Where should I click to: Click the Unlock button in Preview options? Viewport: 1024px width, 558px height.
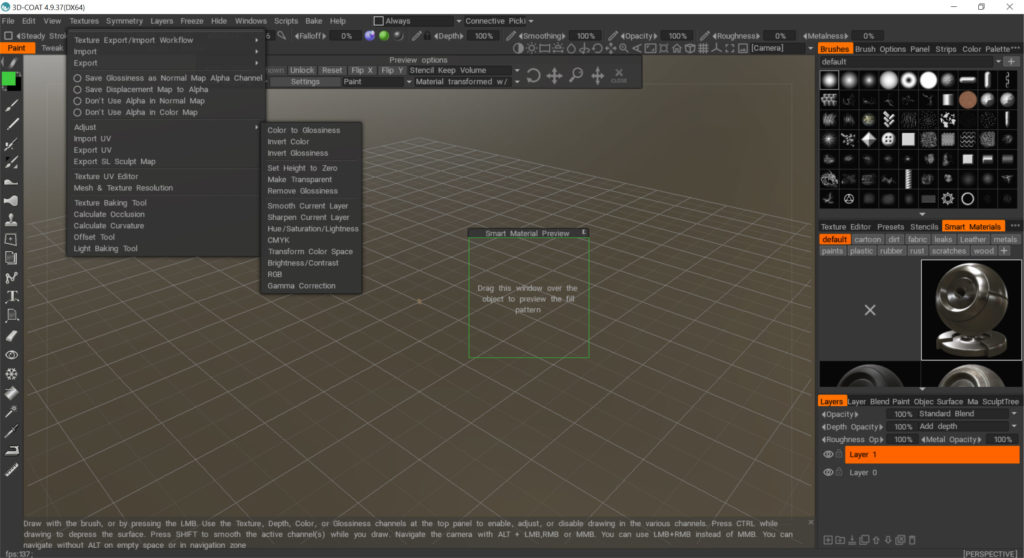coord(302,71)
